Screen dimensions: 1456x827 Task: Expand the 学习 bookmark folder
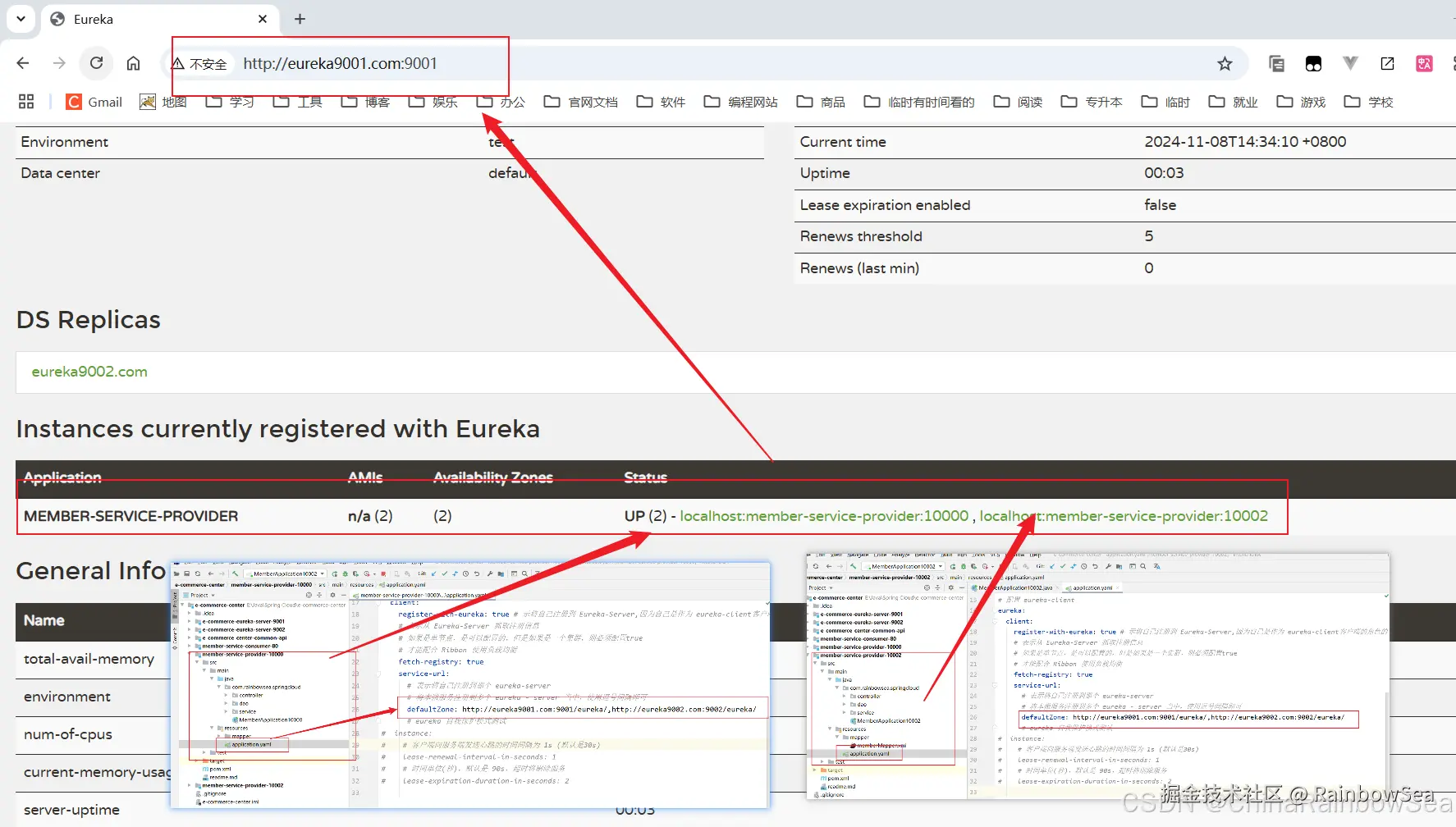tap(230, 102)
